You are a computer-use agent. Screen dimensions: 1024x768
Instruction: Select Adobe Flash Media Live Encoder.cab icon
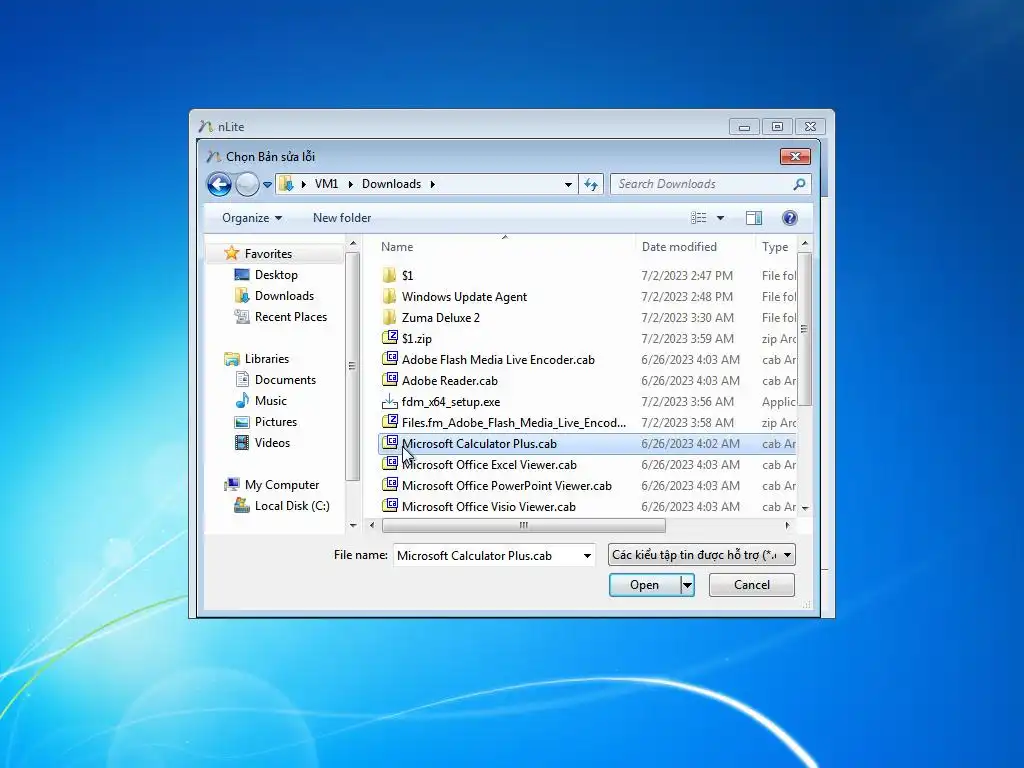(390, 359)
